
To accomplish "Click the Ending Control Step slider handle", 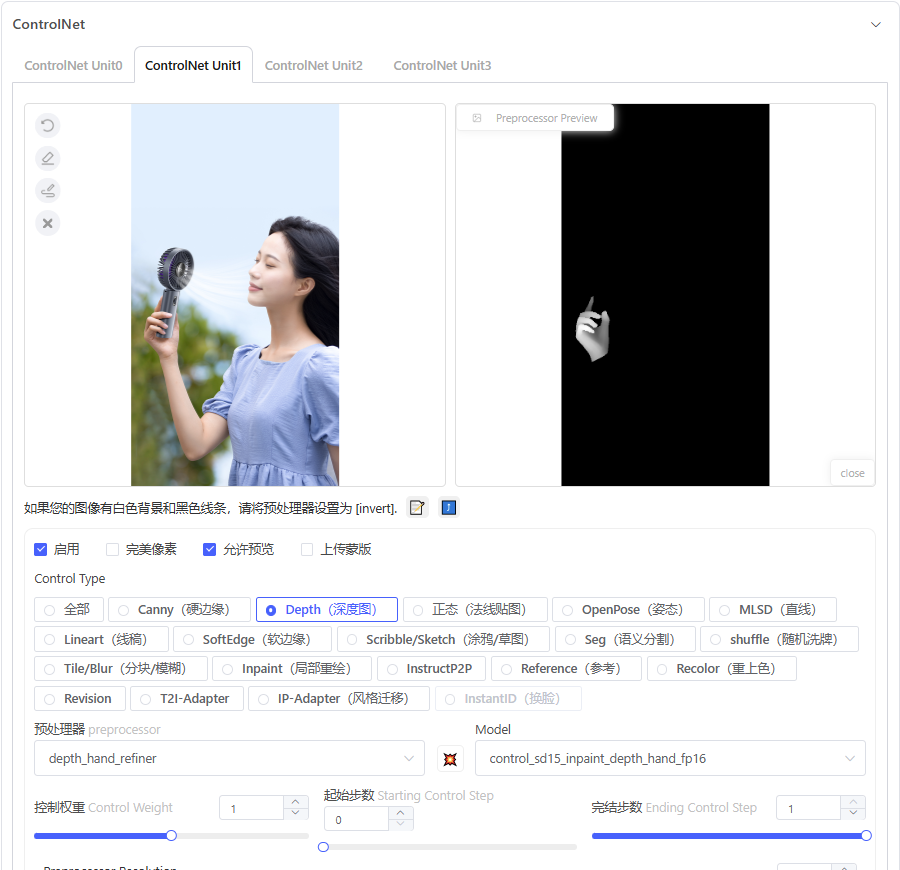I will [866, 836].
